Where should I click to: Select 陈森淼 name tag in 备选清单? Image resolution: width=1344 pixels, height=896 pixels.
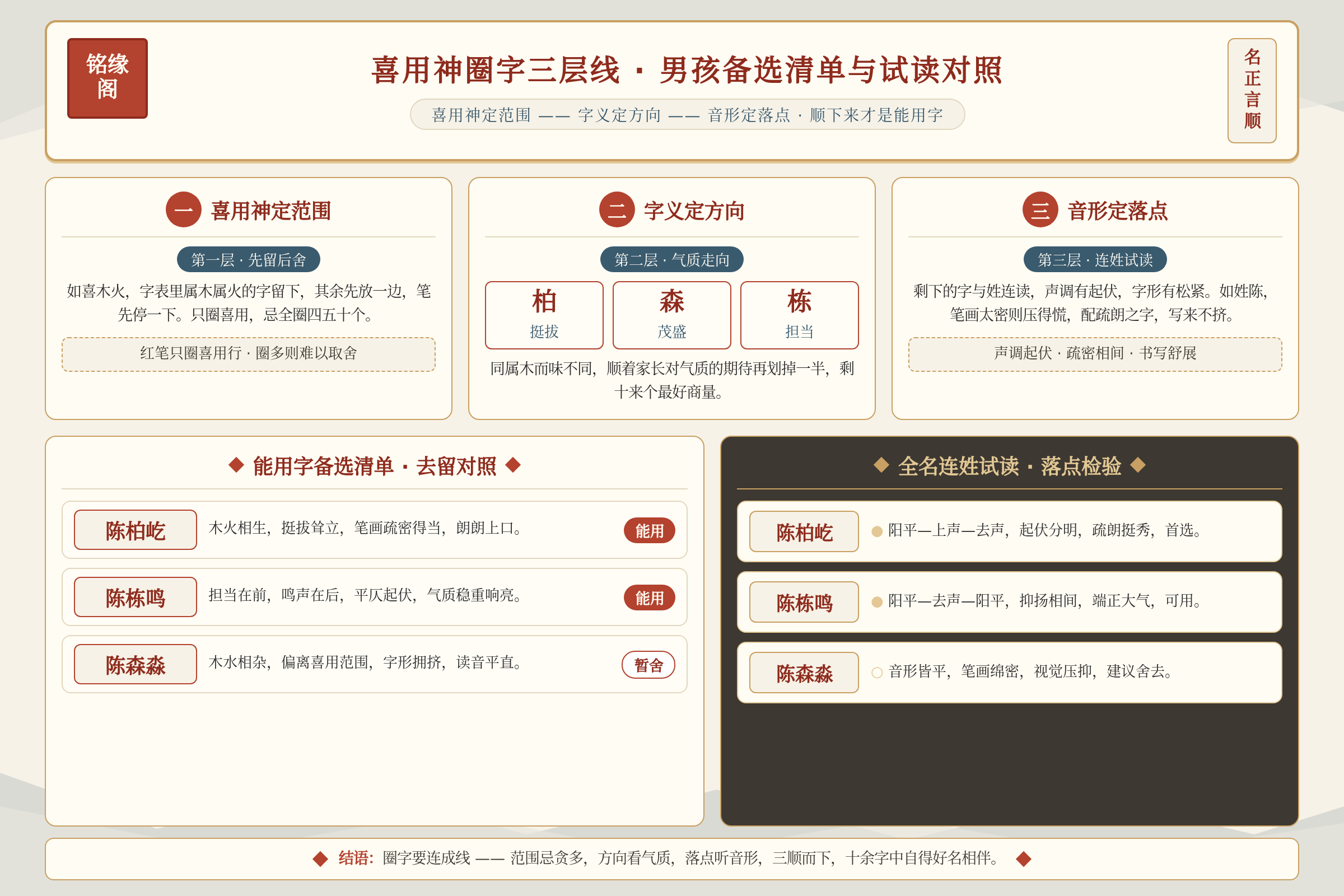tap(136, 664)
